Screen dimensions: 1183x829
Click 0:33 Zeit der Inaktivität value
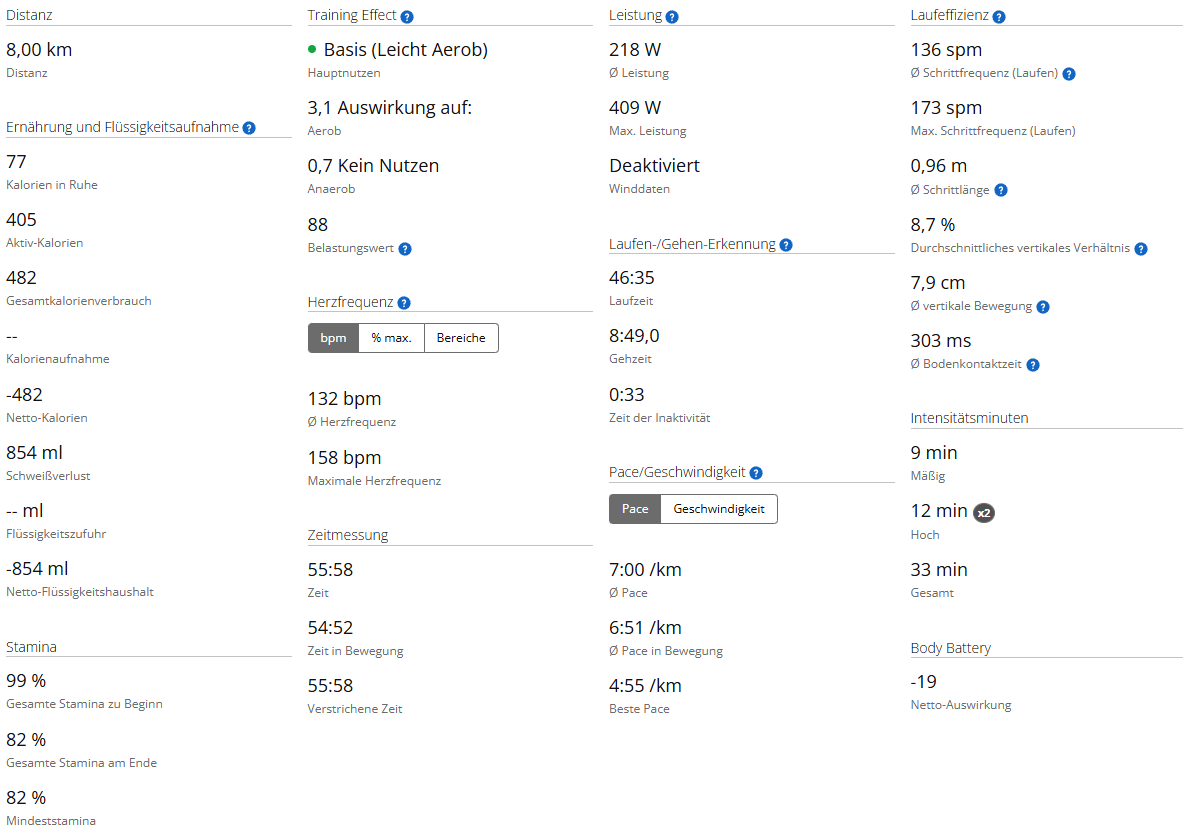(x=627, y=395)
